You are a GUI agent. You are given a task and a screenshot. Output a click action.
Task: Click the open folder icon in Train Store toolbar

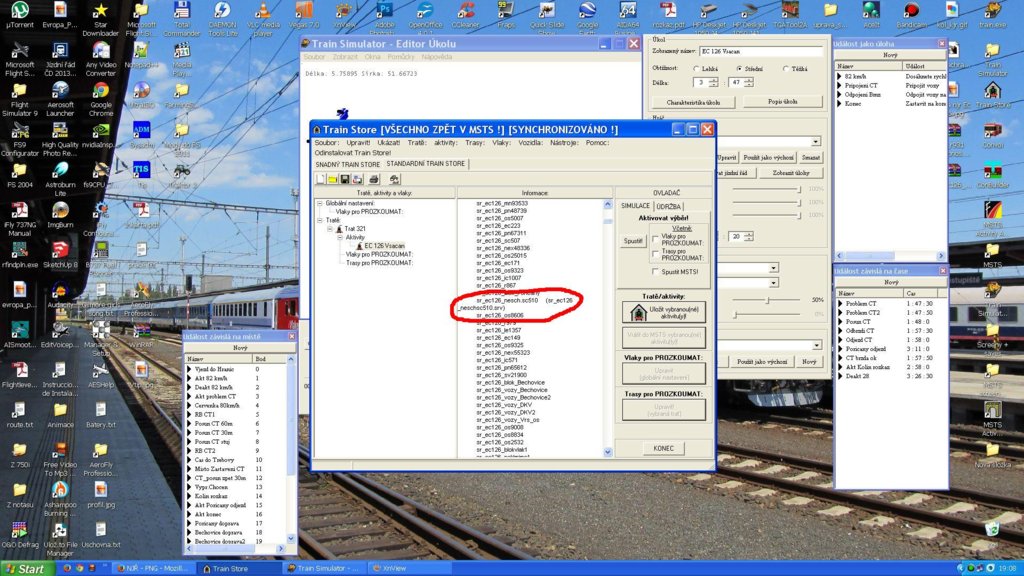(332, 179)
